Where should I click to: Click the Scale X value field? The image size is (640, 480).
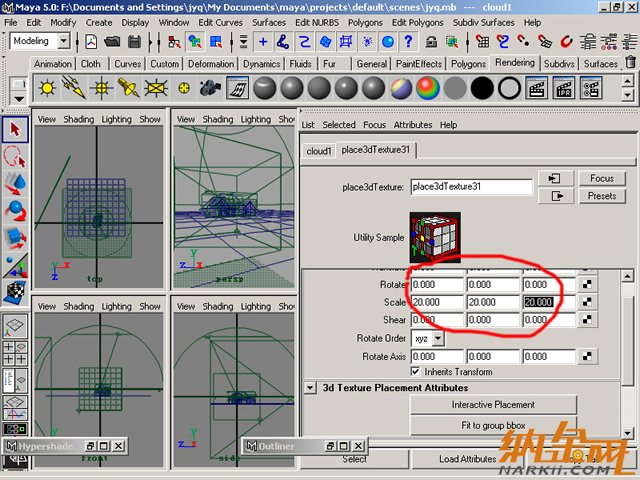tap(437, 302)
